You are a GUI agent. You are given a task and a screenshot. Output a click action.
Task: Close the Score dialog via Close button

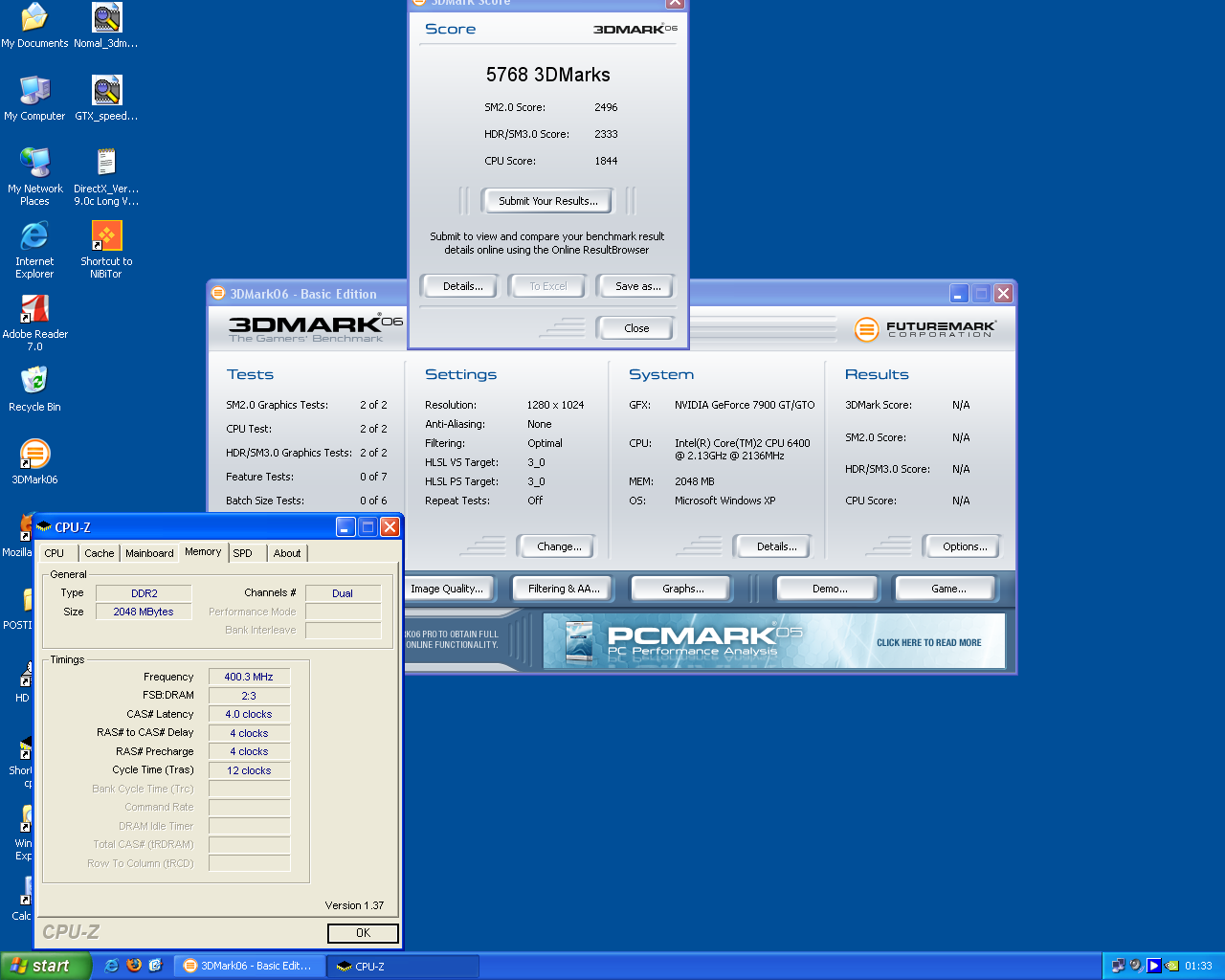(x=636, y=328)
